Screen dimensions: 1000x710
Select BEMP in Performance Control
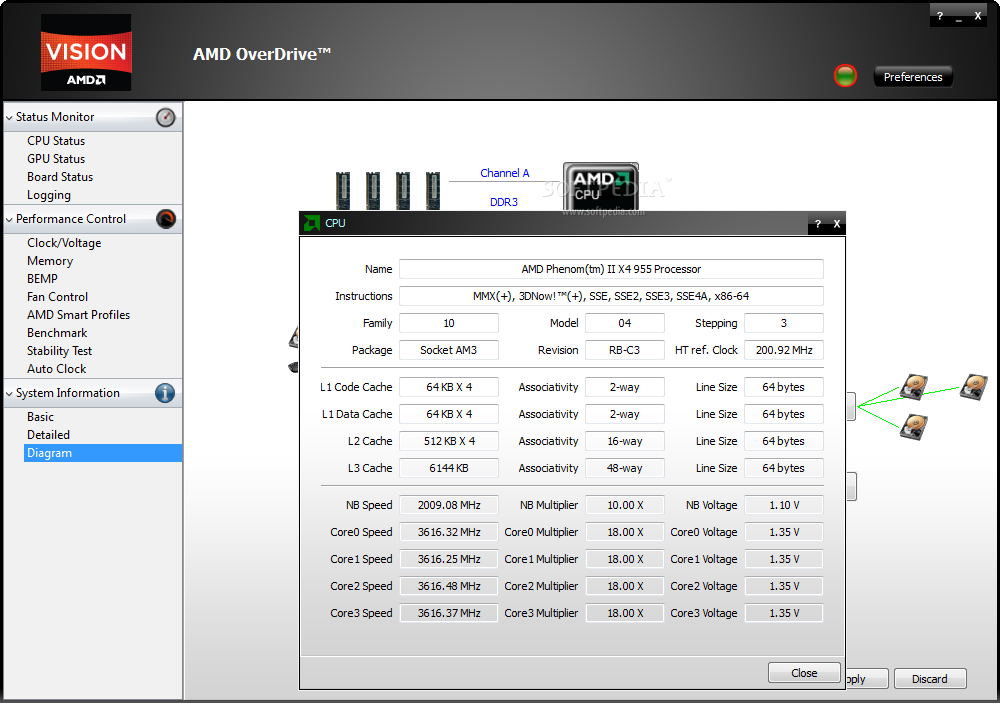43,279
